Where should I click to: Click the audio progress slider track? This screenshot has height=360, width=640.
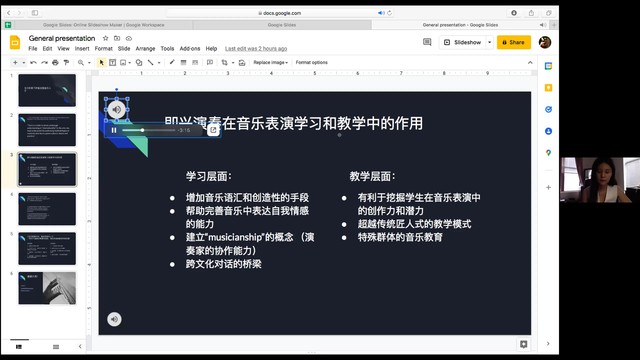pyautogui.click(x=149, y=130)
